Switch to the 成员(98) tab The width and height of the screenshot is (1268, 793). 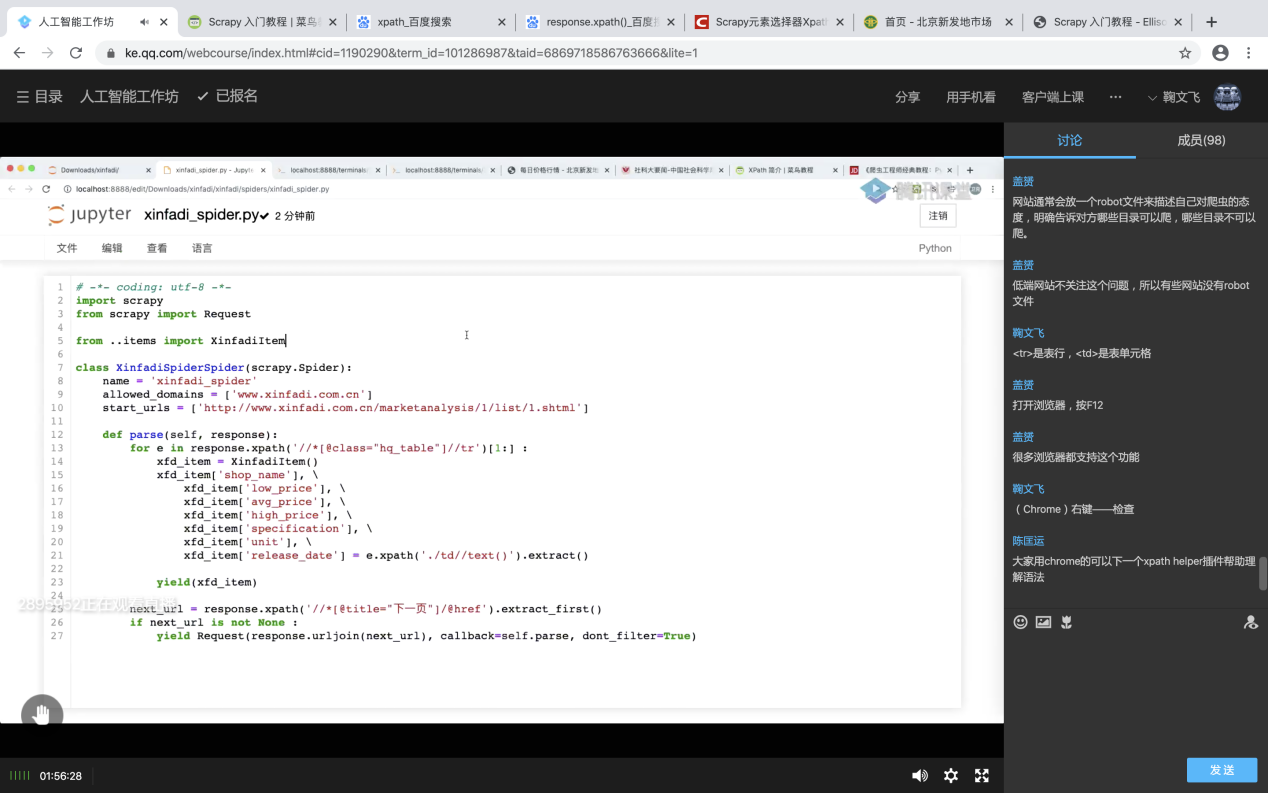click(x=1201, y=141)
